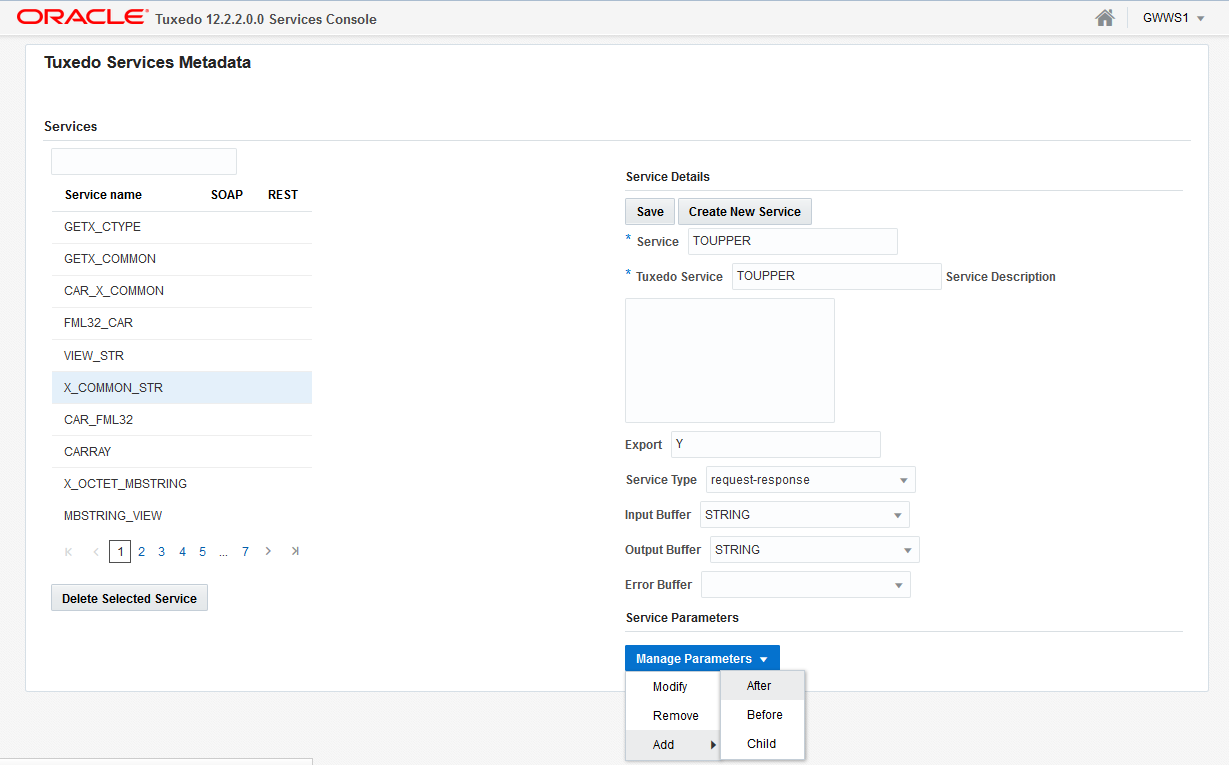The image size is (1229, 765).
Task: Click Create New Service button
Action: pos(745,211)
